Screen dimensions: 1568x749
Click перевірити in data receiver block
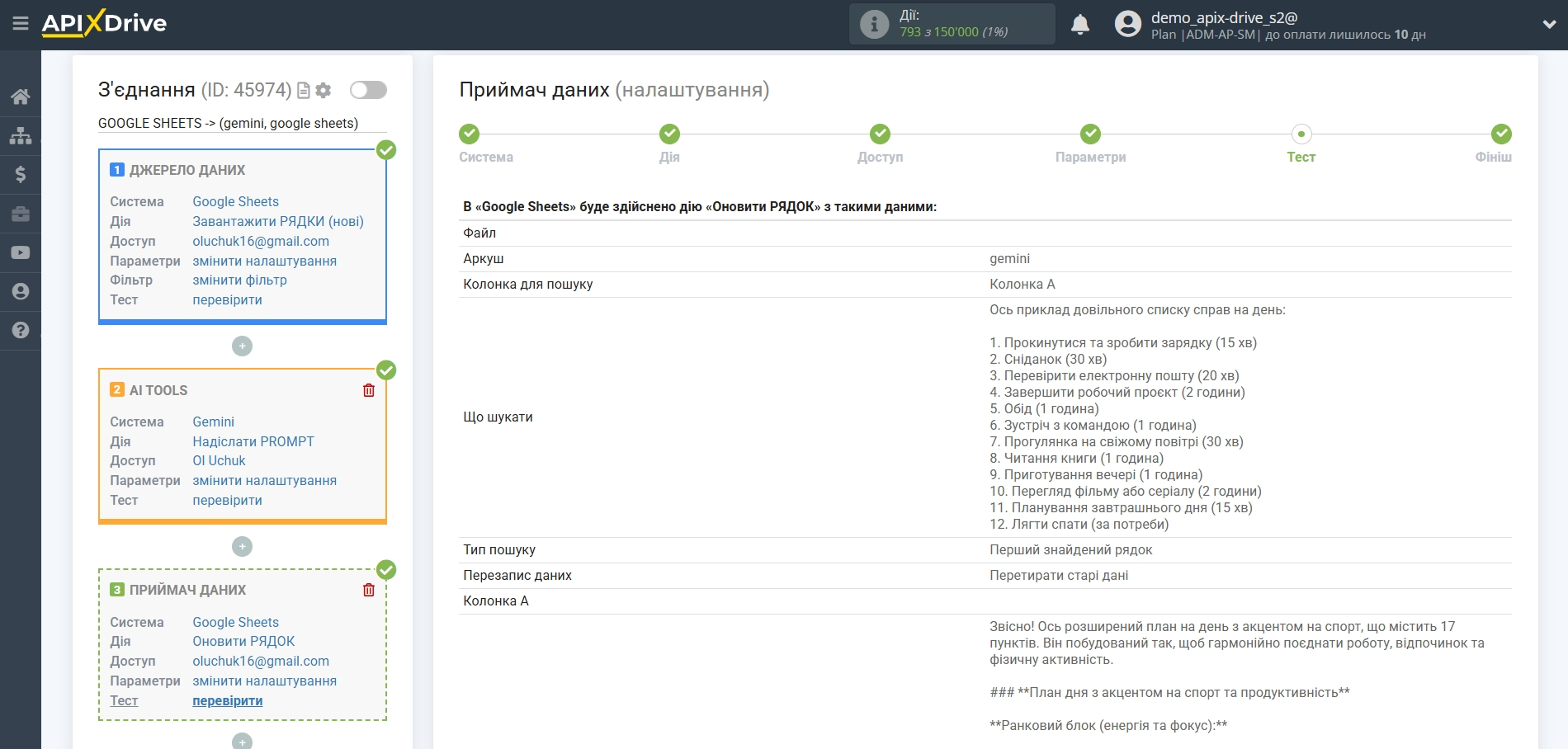click(x=227, y=700)
